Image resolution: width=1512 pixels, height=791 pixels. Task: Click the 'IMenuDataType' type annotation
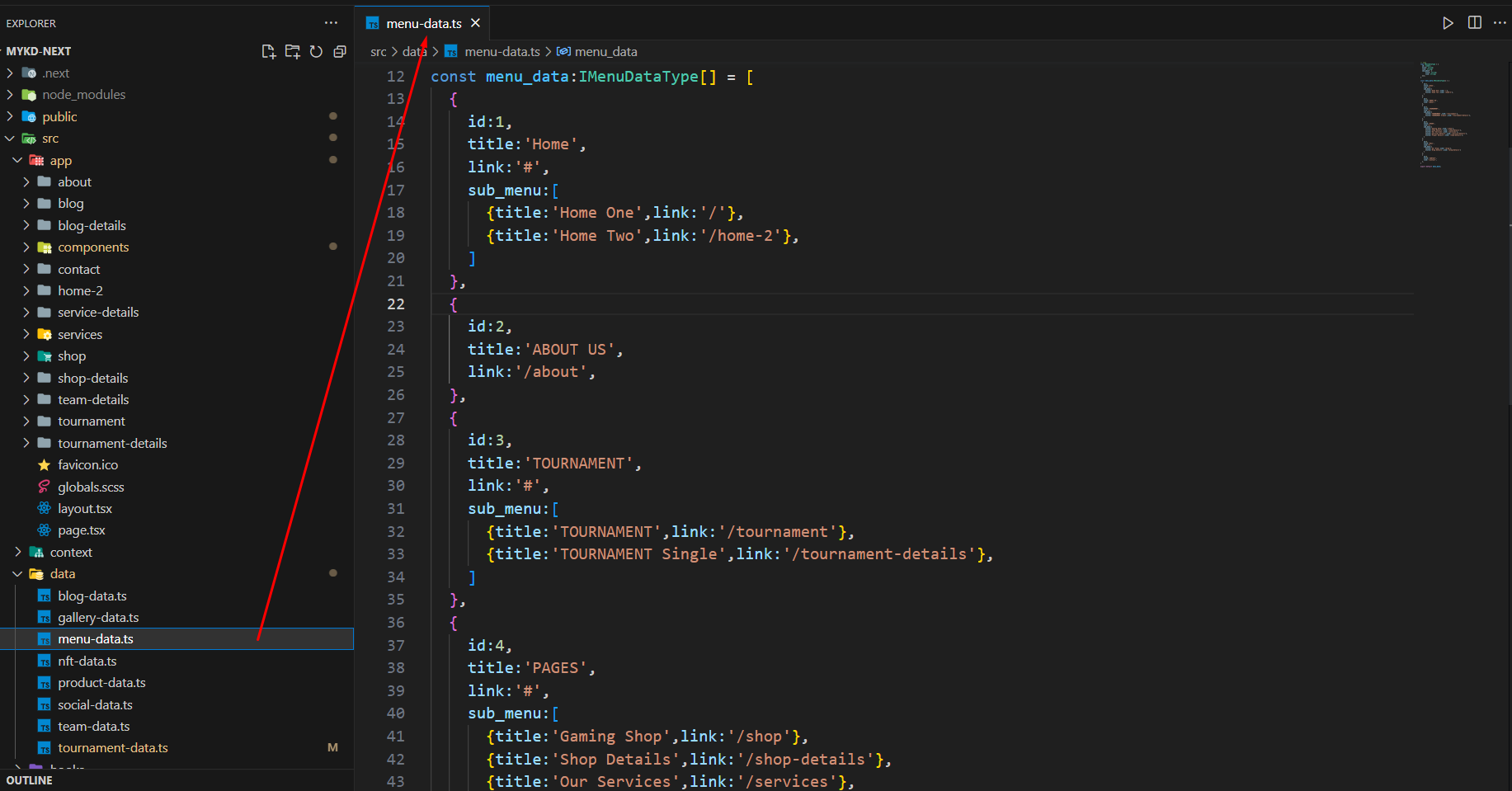[638, 77]
